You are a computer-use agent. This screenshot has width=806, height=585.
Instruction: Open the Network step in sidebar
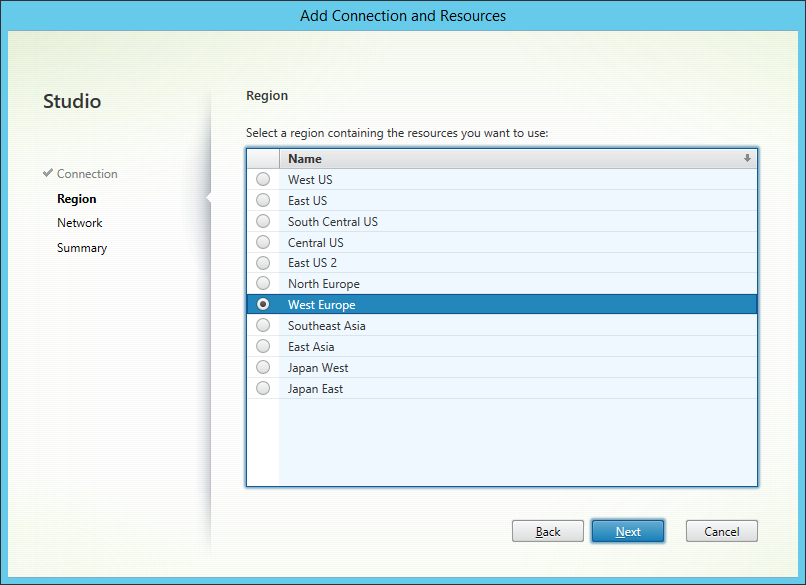coord(80,223)
